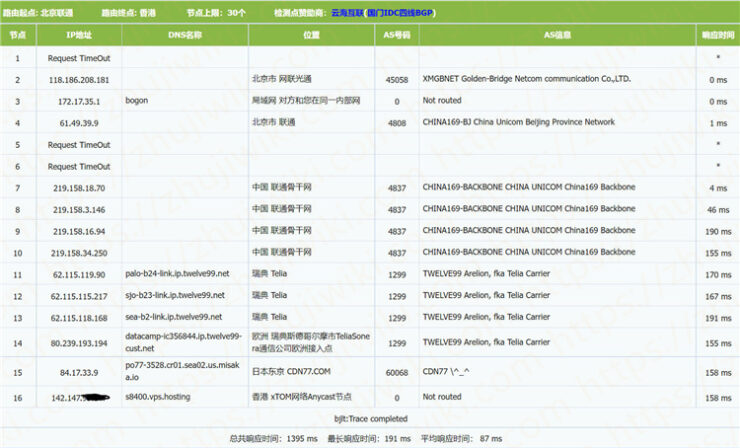Viewport: 740px width, 448px height.
Task: Select Not routed in row 16
Action: [442, 397]
